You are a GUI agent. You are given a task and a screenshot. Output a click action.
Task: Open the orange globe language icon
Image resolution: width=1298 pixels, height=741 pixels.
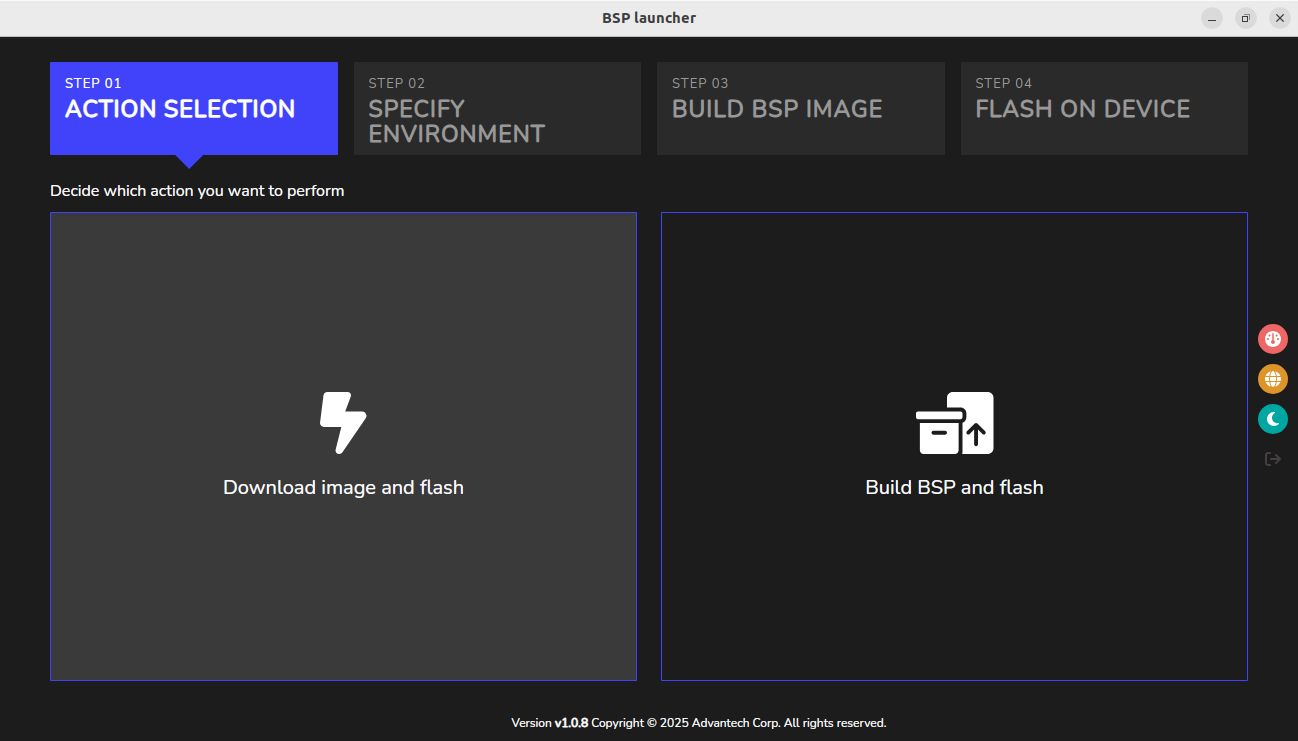(1272, 379)
